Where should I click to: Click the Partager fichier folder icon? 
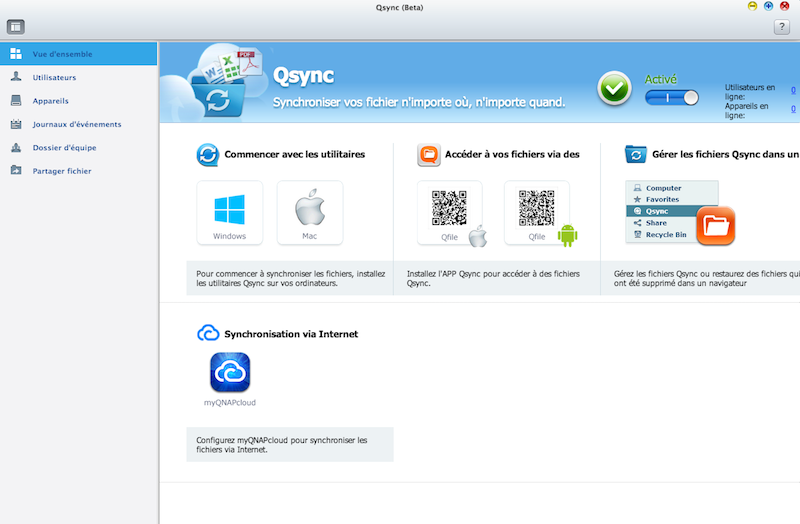(16, 170)
